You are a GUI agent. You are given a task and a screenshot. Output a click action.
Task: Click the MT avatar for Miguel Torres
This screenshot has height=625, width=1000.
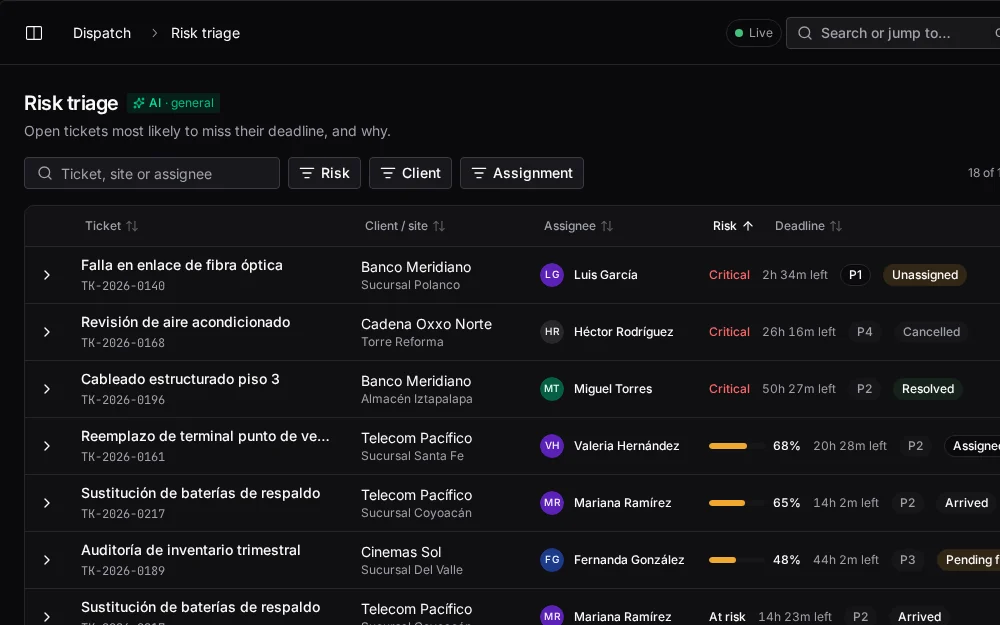[x=552, y=389]
